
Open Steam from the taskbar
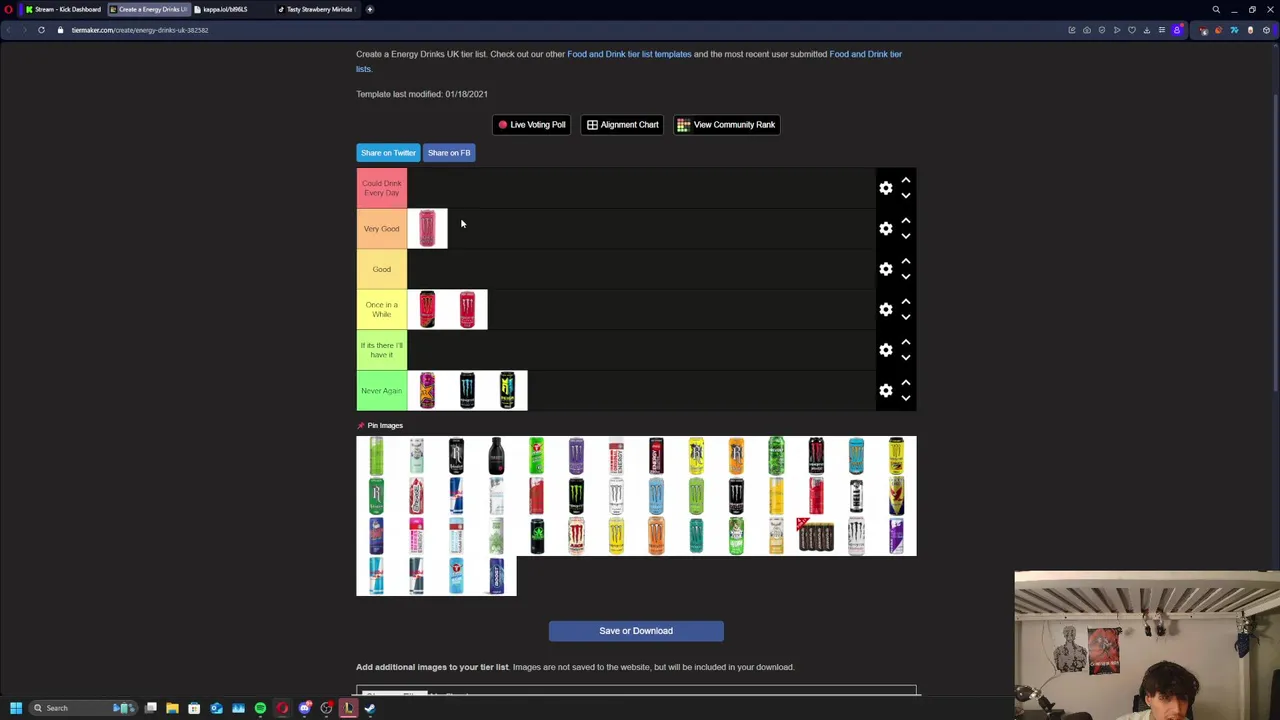click(370, 708)
